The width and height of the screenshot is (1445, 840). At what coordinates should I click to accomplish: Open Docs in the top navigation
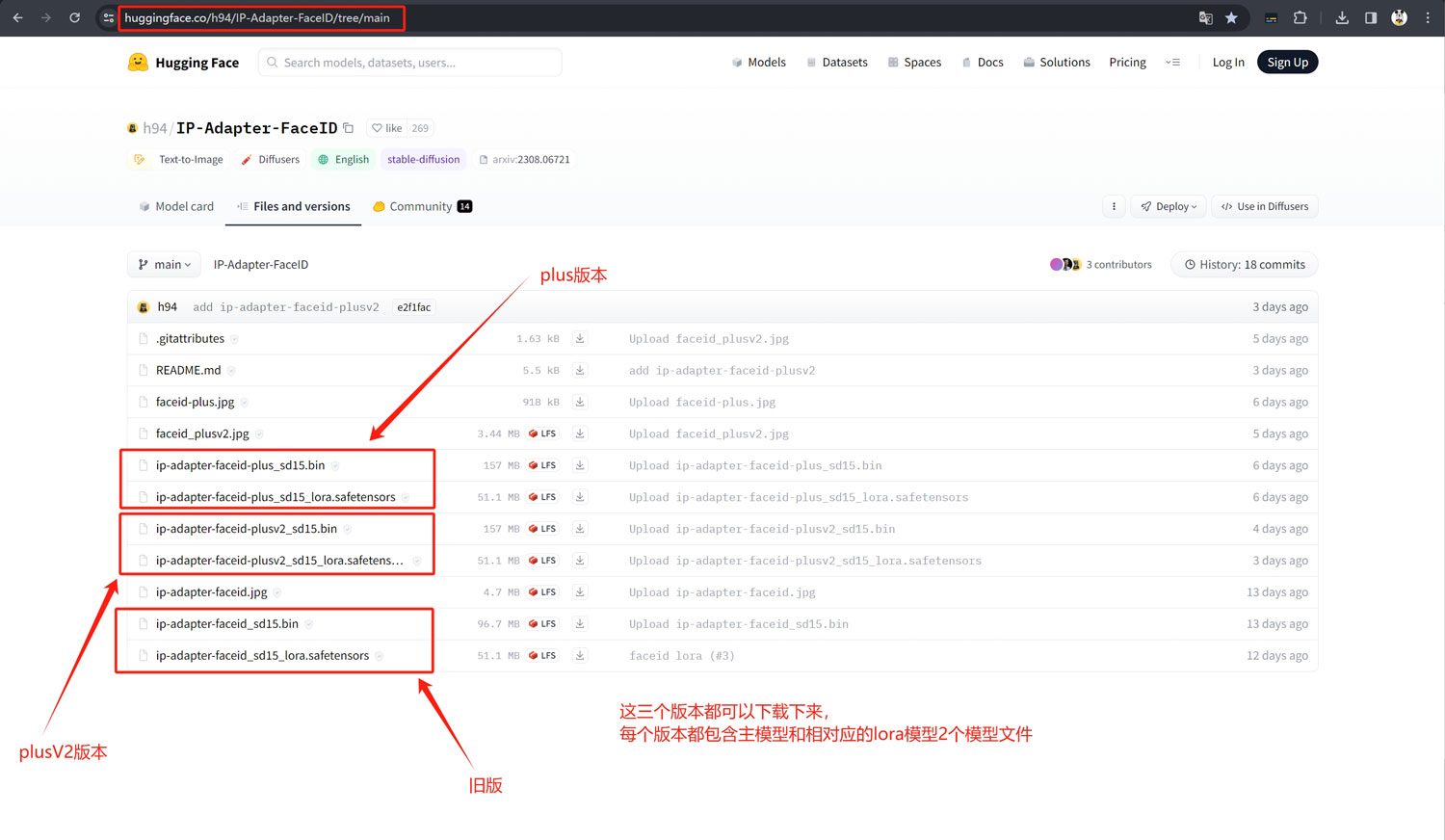pos(983,63)
